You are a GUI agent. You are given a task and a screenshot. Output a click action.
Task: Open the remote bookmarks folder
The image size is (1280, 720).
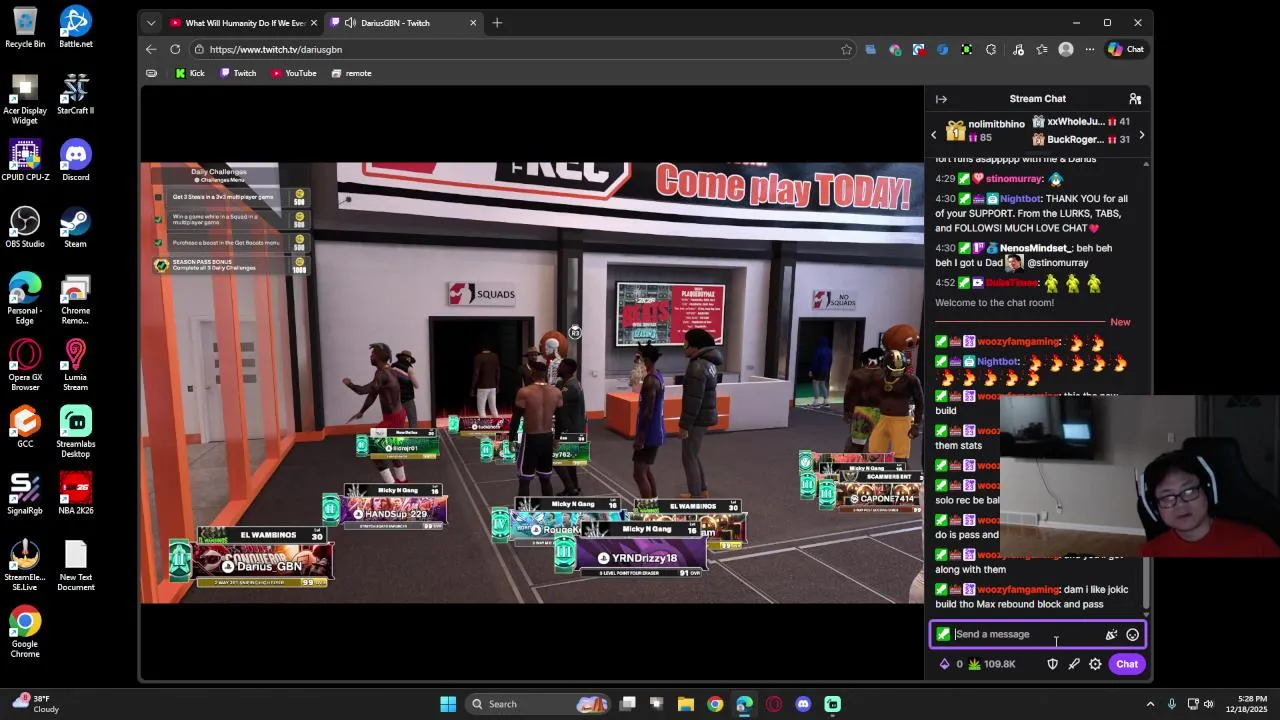point(351,73)
